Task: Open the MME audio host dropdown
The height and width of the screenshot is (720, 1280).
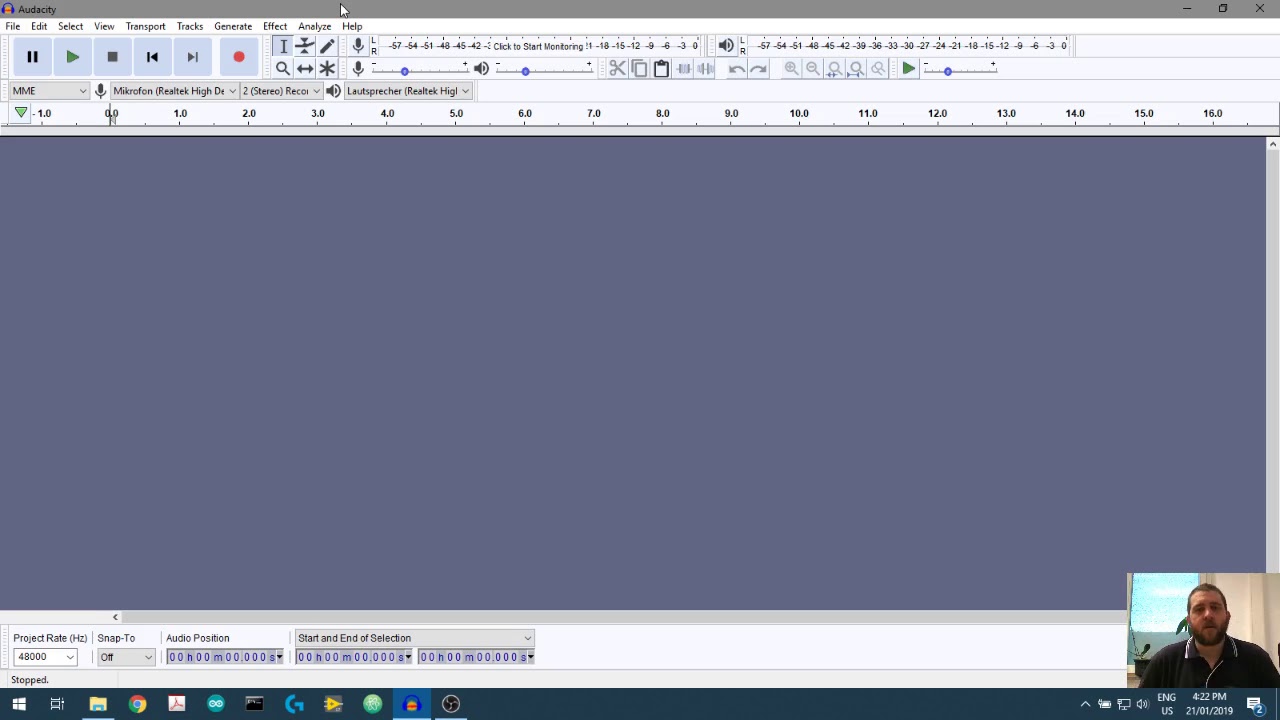Action: (x=49, y=91)
